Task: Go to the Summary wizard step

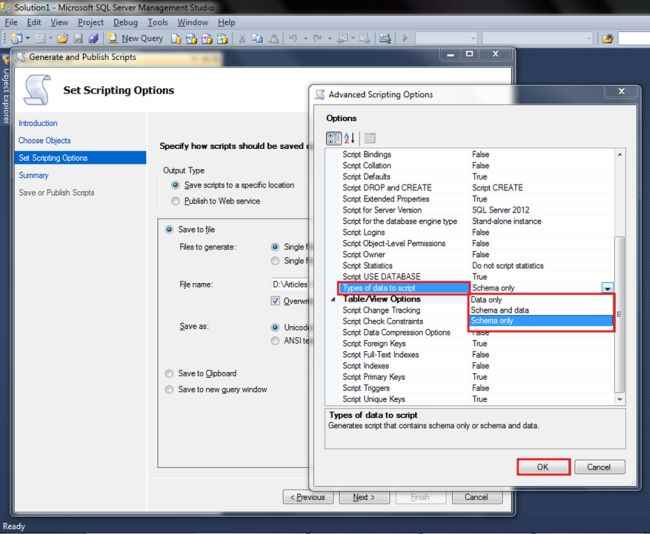Action: click(33, 175)
